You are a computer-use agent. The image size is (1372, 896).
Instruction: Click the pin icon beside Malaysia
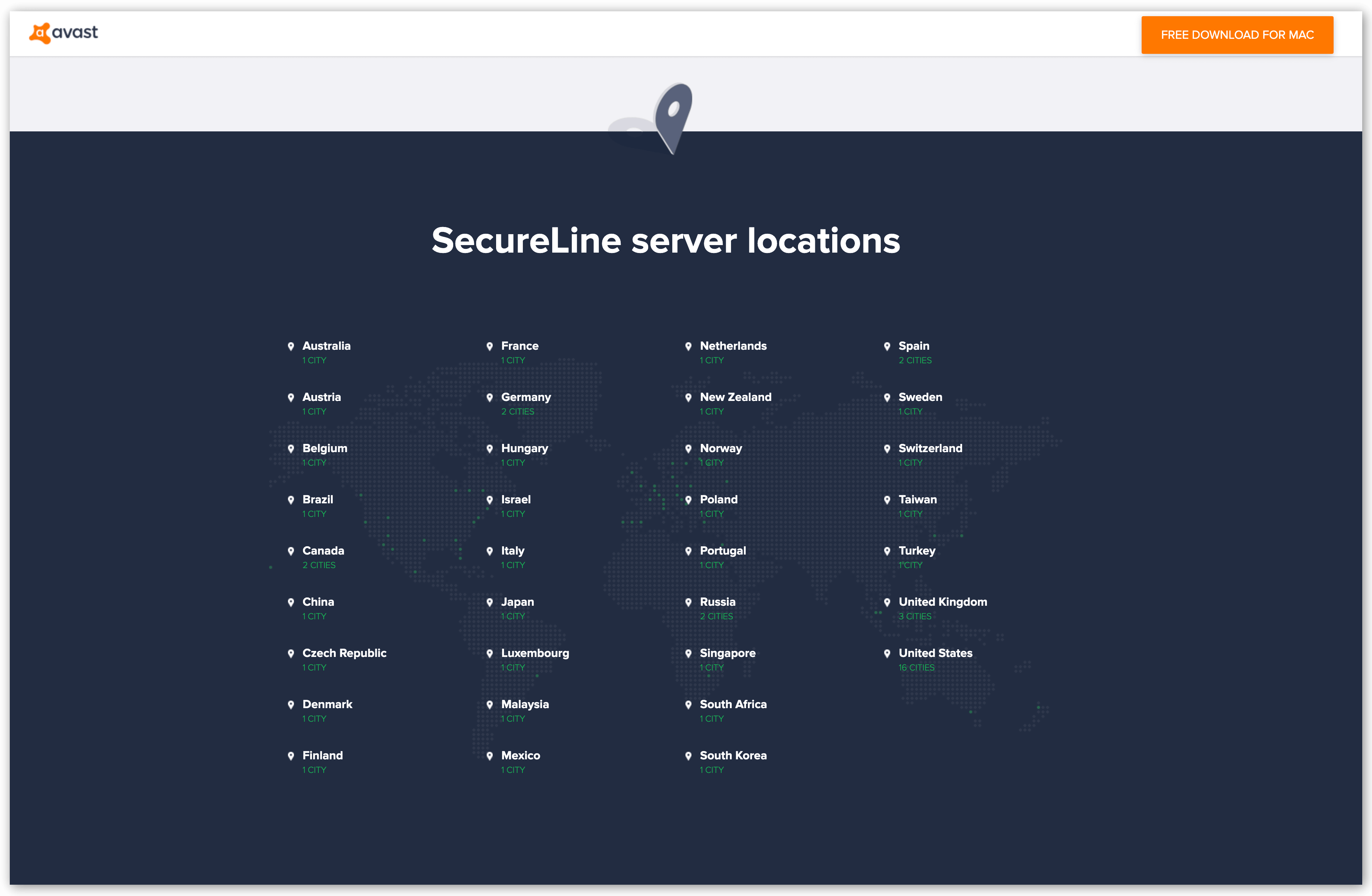(489, 705)
